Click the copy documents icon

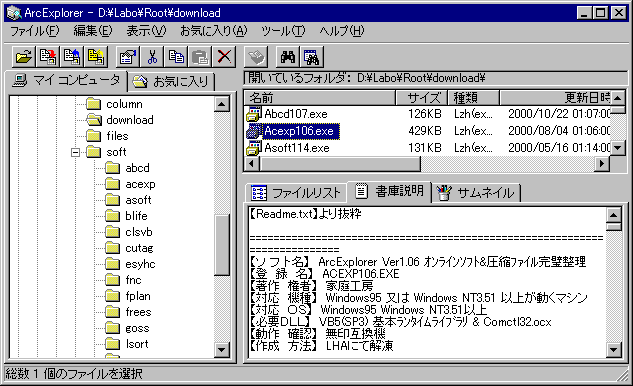(176, 57)
